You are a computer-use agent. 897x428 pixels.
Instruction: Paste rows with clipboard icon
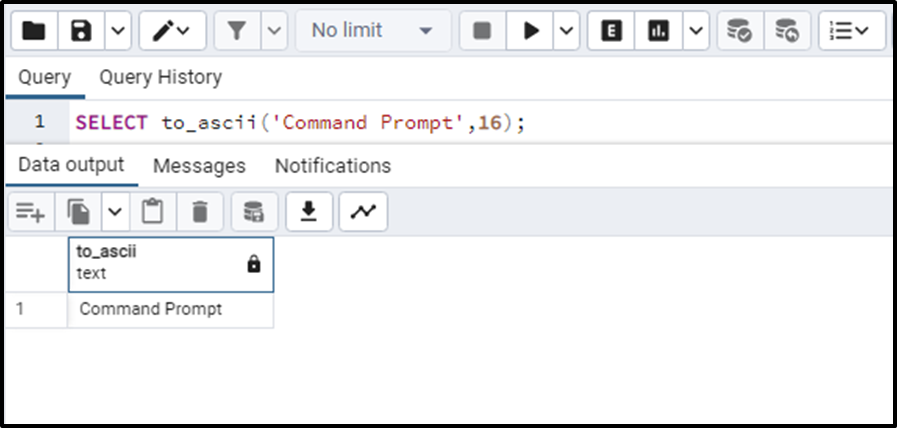pyautogui.click(x=153, y=212)
